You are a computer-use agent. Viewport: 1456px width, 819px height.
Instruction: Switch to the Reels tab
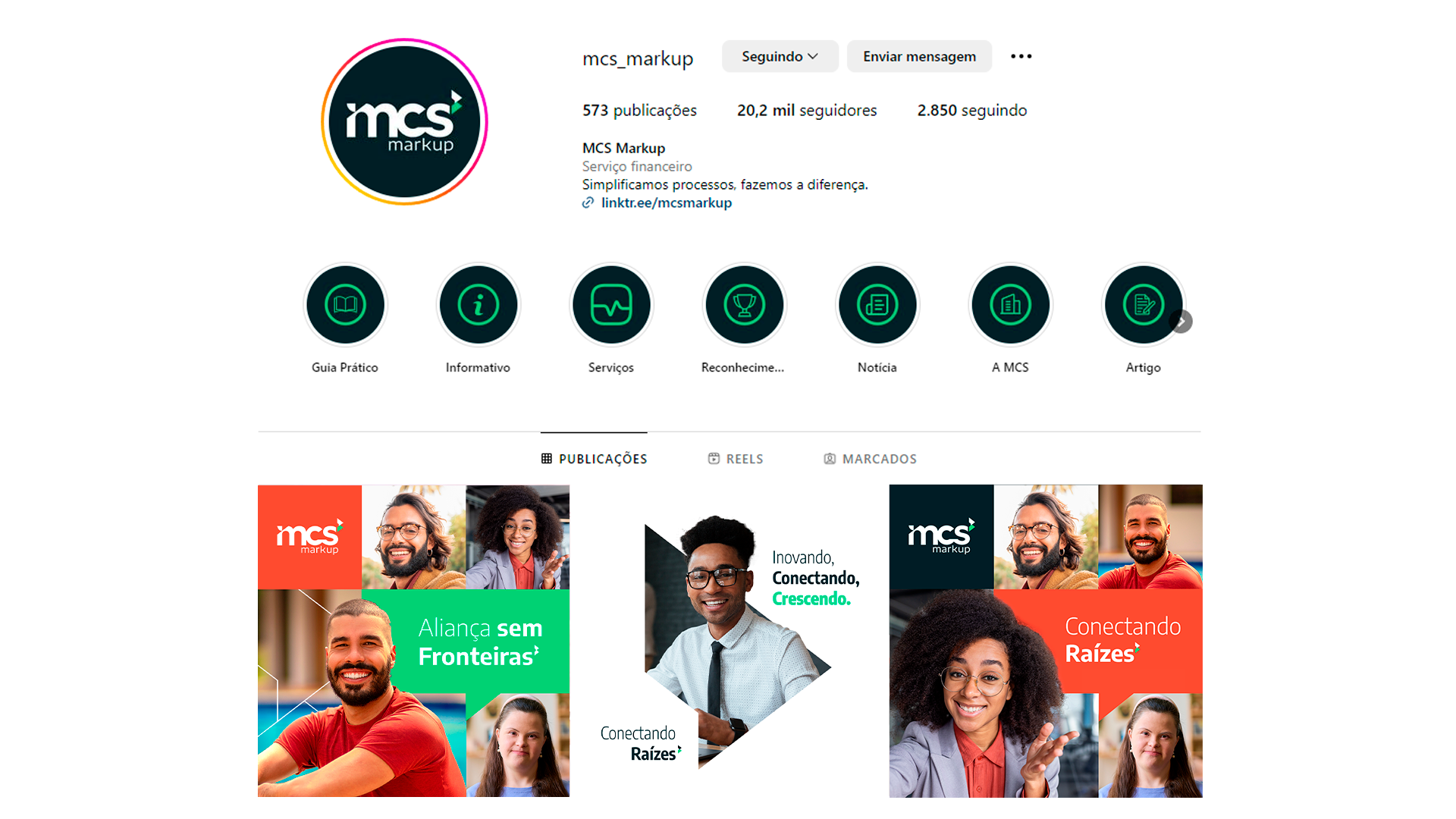pyautogui.click(x=736, y=459)
